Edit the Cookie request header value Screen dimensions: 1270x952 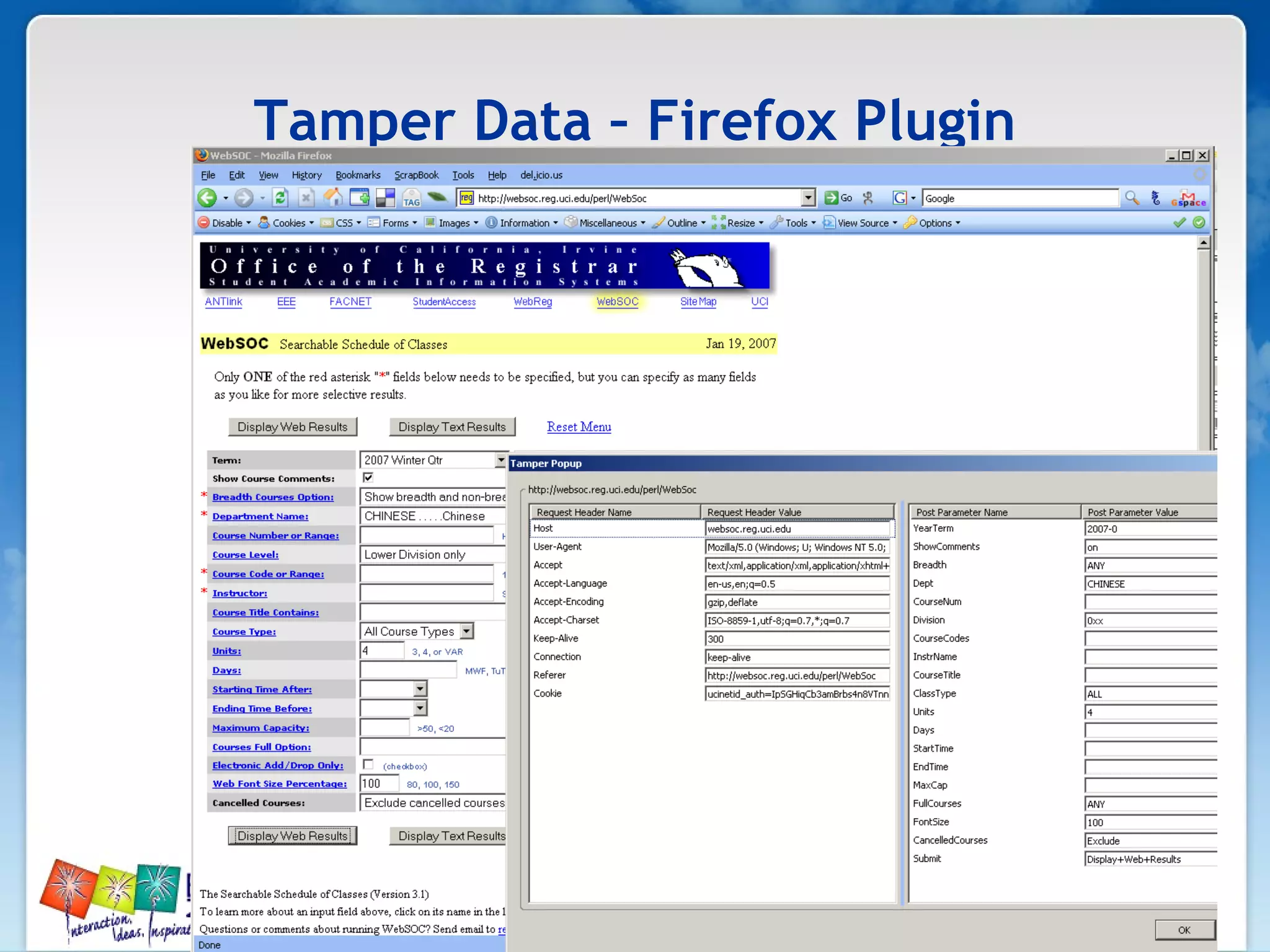coord(797,694)
